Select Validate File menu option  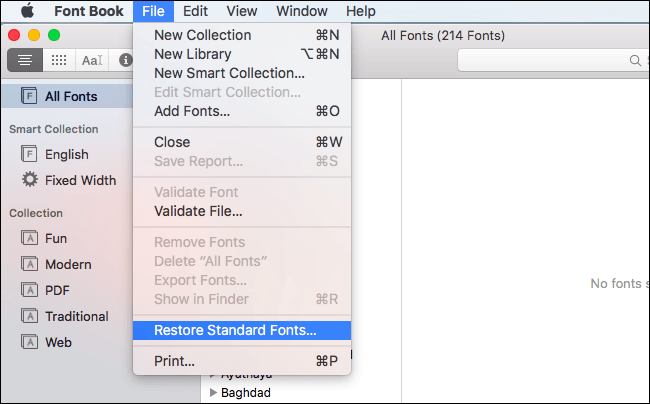point(198,211)
